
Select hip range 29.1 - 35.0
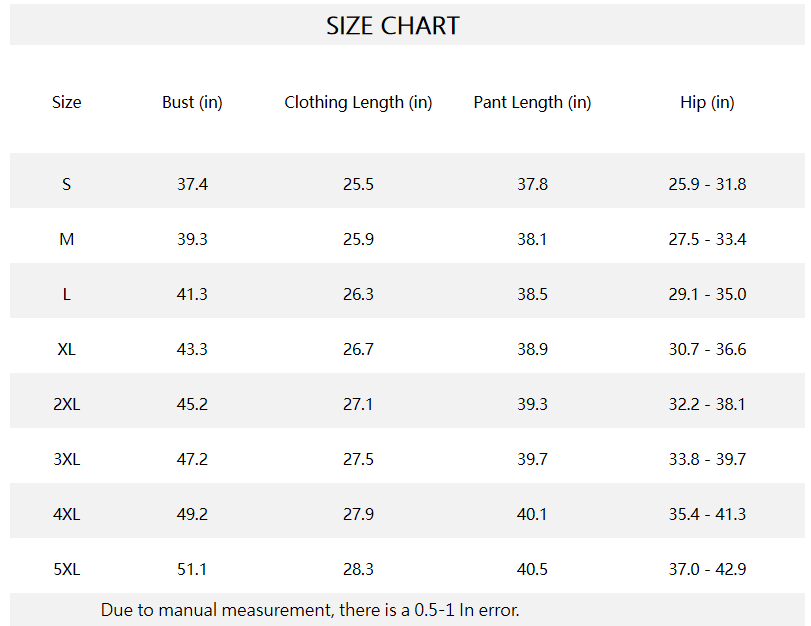[707, 294]
